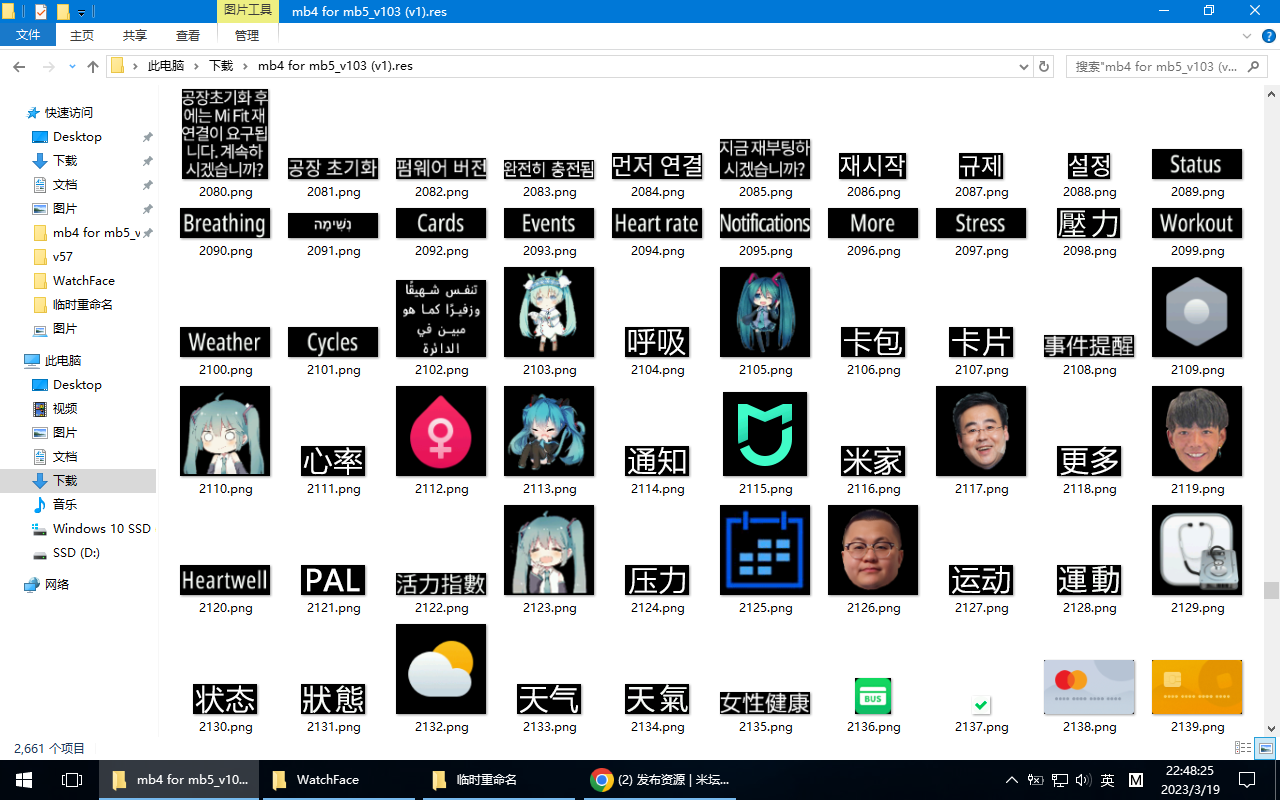Select the blue calendar icon 2125.png
1280x800 pixels.
tap(765, 550)
